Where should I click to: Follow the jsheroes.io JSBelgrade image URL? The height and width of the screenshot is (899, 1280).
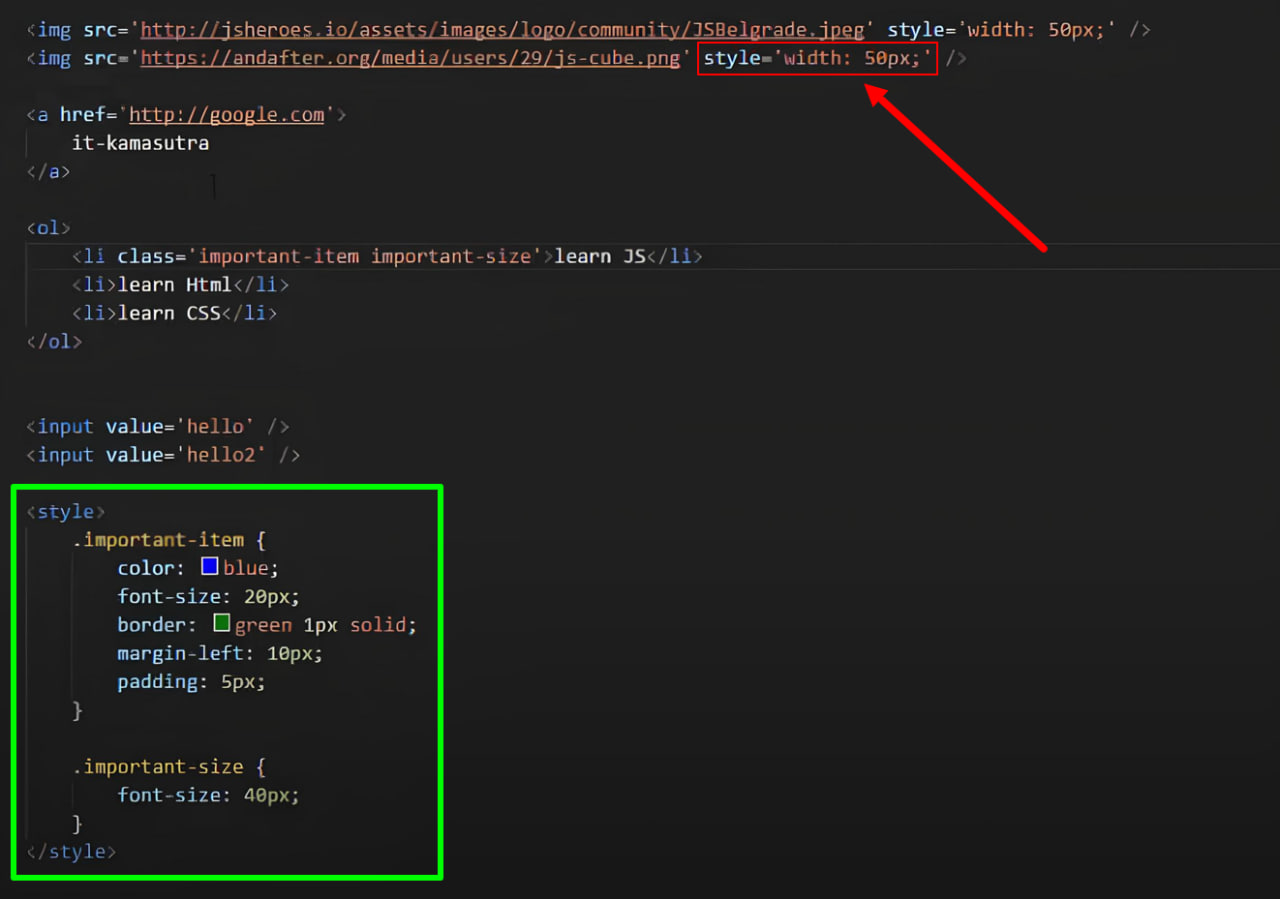(502, 30)
